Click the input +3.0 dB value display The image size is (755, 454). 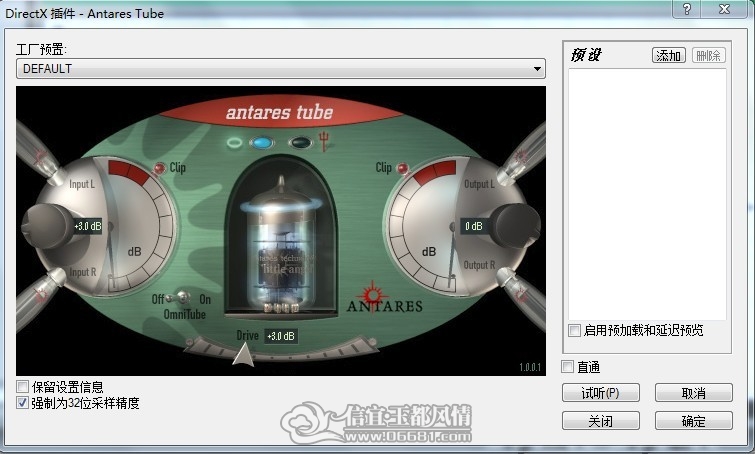[x=87, y=226]
